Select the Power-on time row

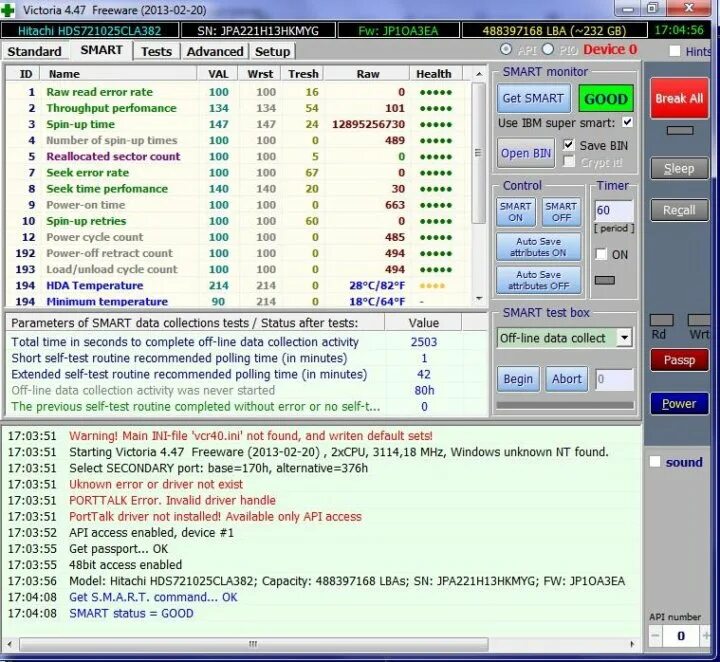tap(238, 205)
